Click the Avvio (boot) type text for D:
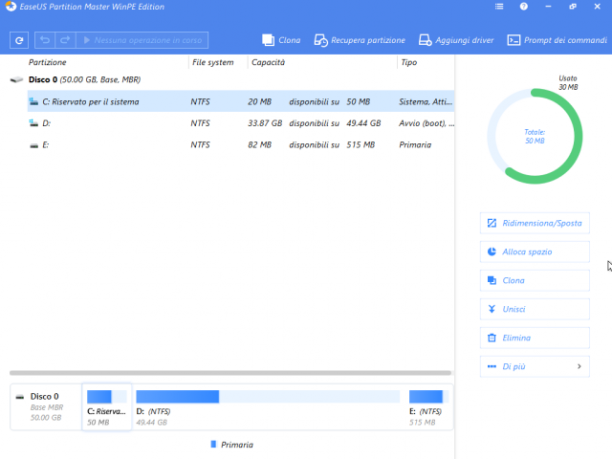The height and width of the screenshot is (459, 612). coord(426,123)
